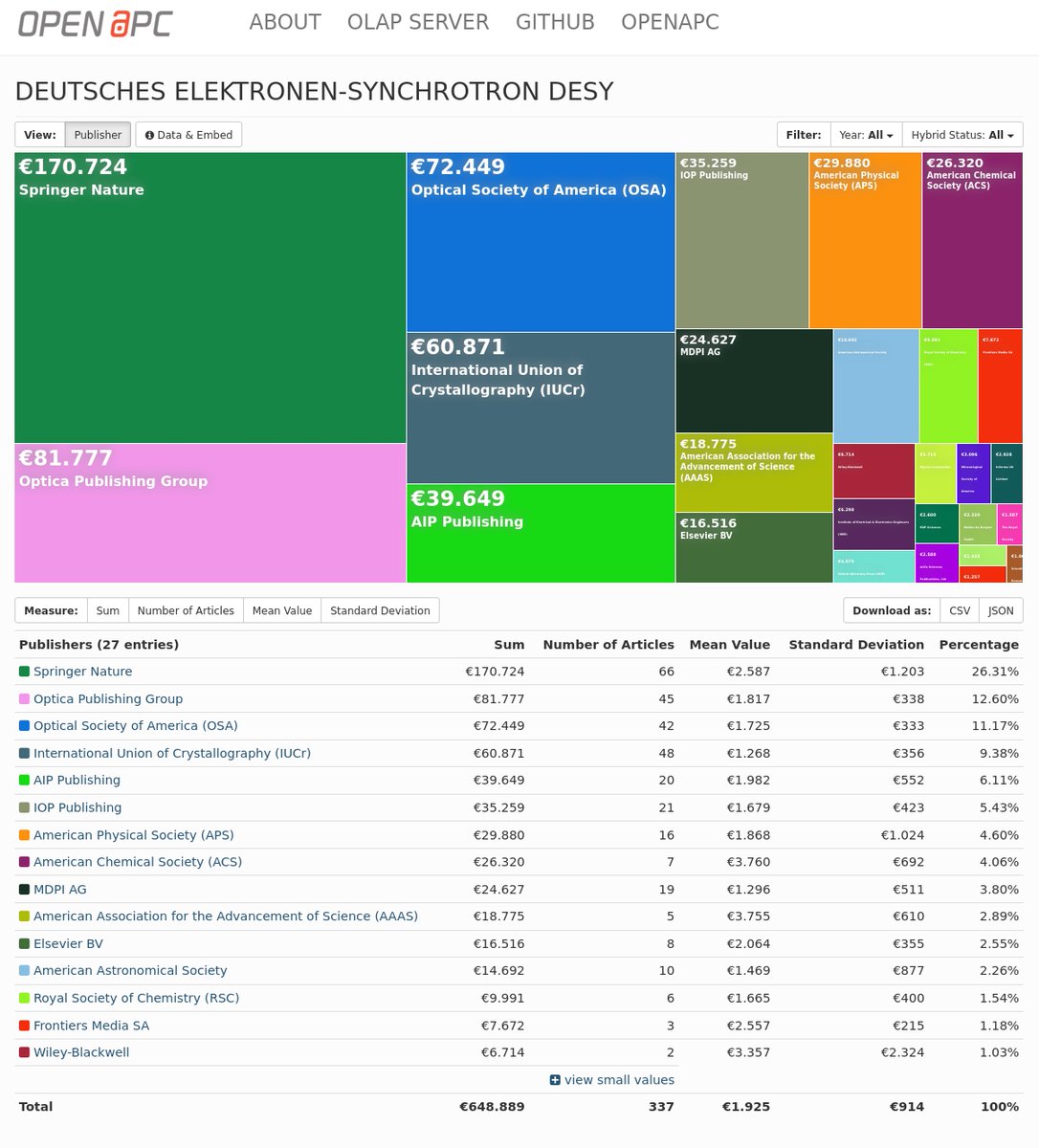Viewport: 1039px width, 1148px height.
Task: Select the Elsevier BV €16.516 treemap tile
Action: click(754, 547)
